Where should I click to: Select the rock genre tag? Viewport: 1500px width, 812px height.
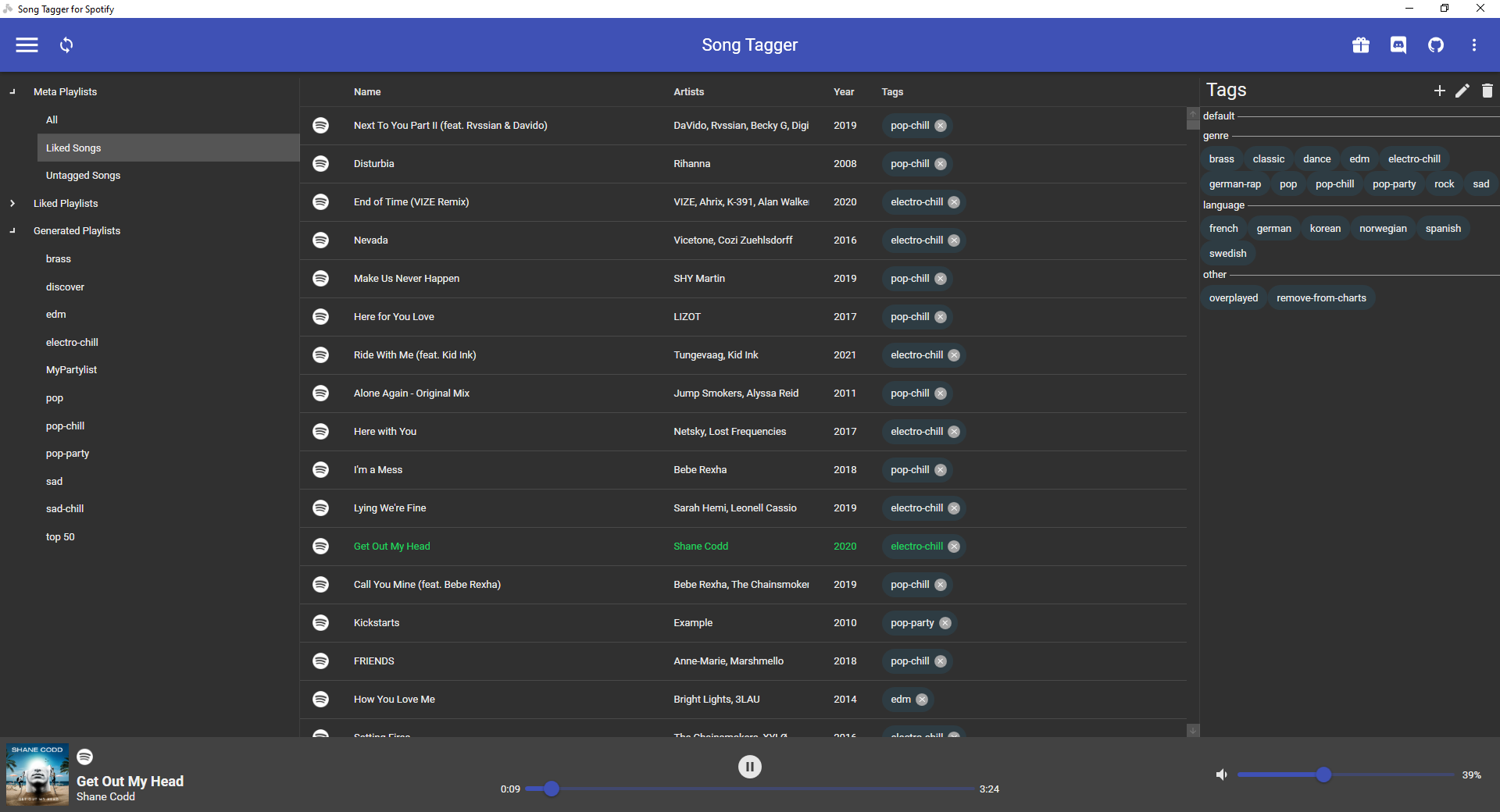pyautogui.click(x=1444, y=184)
